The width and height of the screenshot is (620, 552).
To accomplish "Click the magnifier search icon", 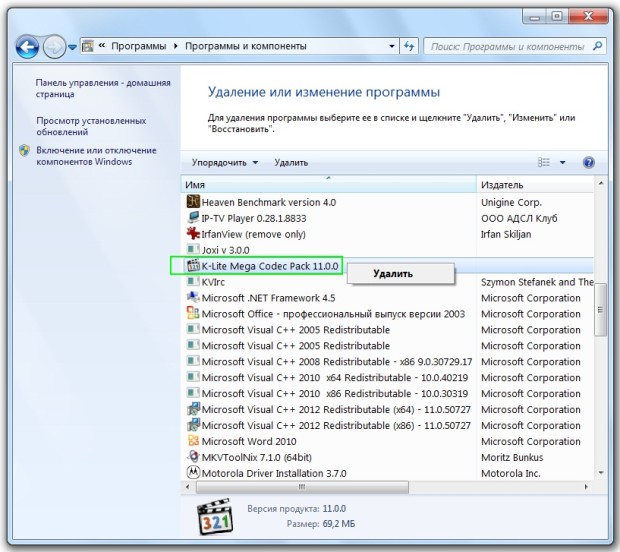I will (x=598, y=46).
